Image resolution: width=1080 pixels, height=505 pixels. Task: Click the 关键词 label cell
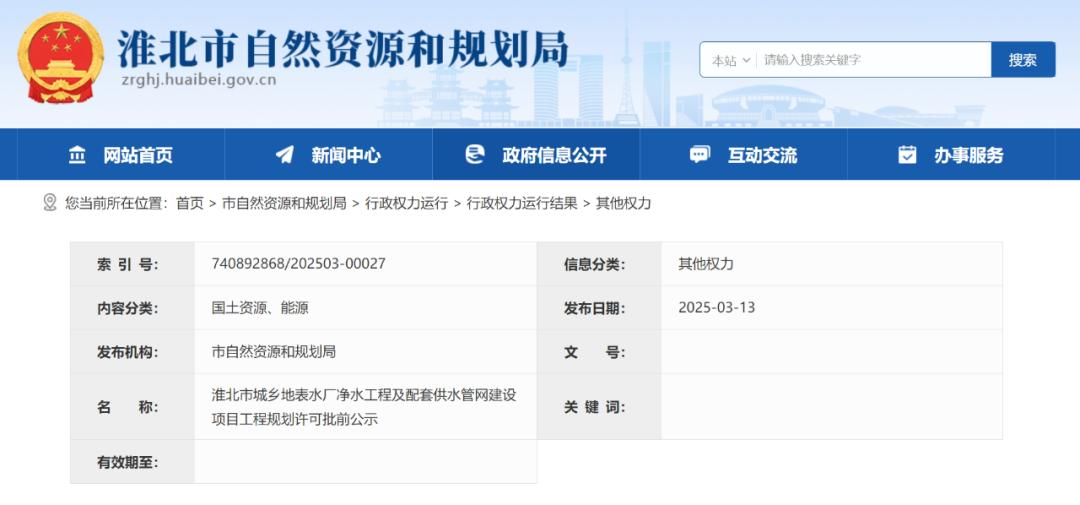click(599, 406)
